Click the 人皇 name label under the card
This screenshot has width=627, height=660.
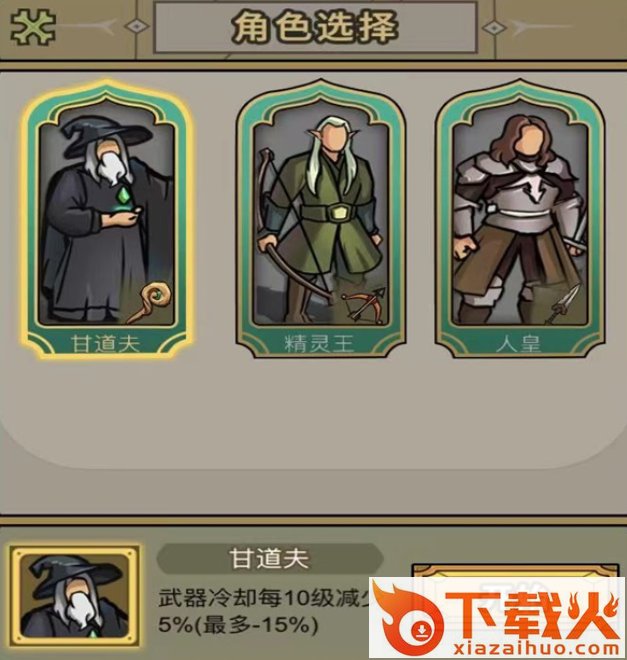[x=518, y=344]
